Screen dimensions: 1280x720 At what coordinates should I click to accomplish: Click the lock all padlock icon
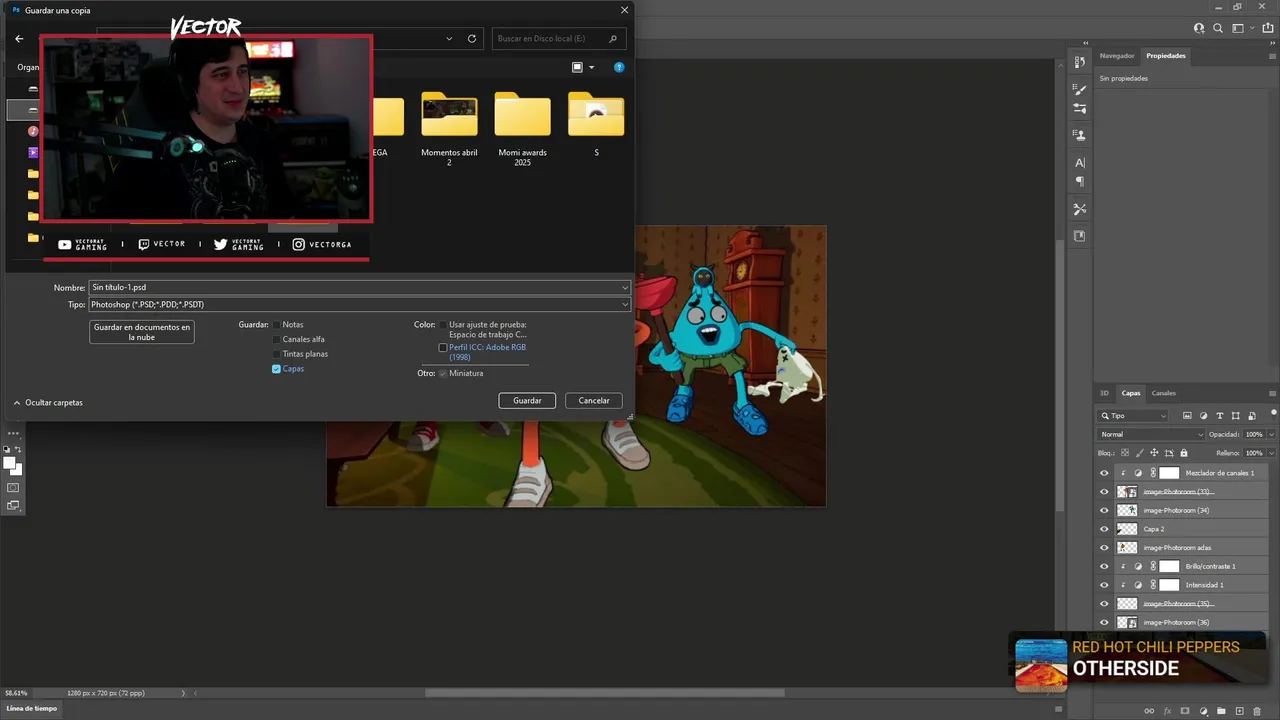point(1184,453)
